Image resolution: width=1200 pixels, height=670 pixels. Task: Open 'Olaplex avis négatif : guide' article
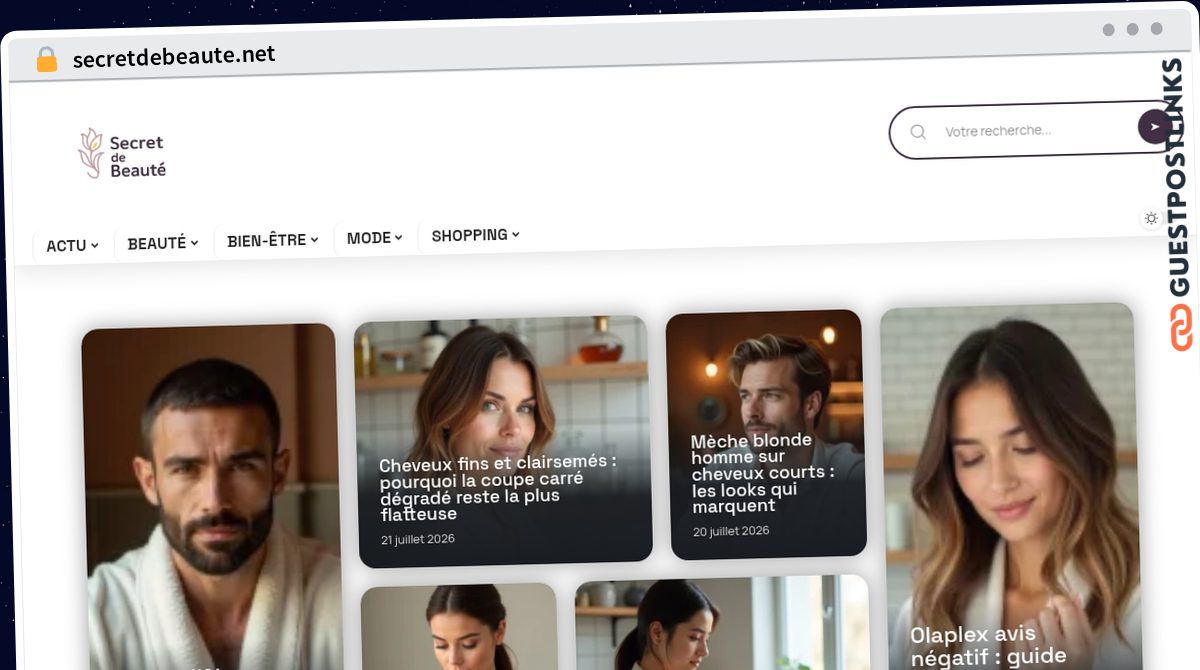988,645
